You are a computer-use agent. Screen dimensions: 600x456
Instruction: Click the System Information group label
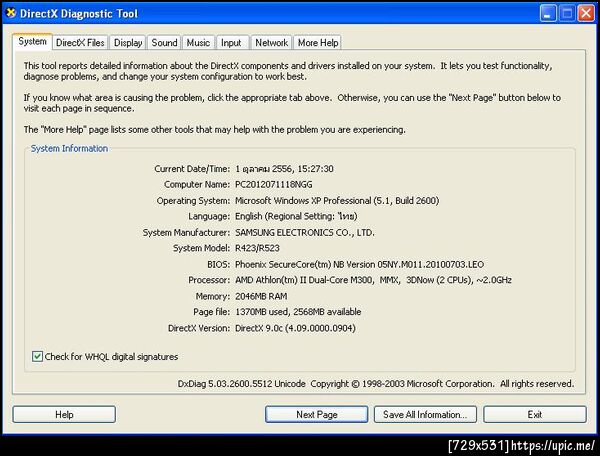(69, 148)
